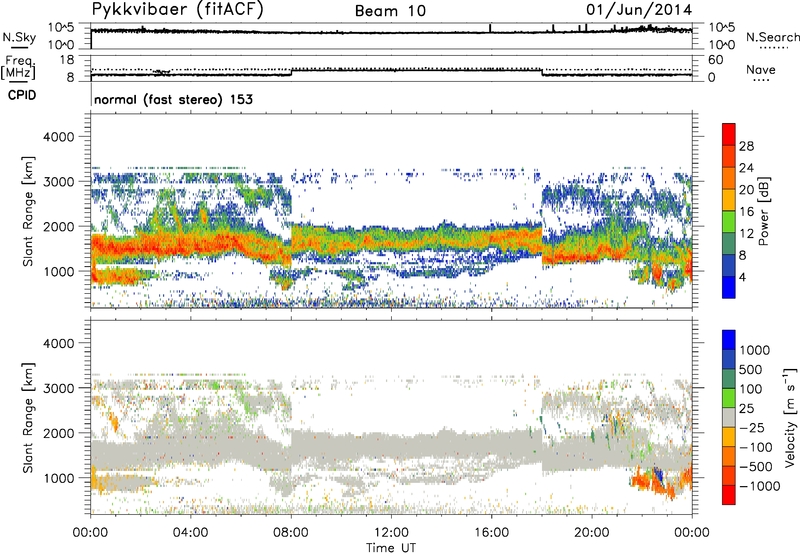800x554 pixels.
Task: Click the 1000 value on the Velocity colorbar
Action: [x=755, y=350]
